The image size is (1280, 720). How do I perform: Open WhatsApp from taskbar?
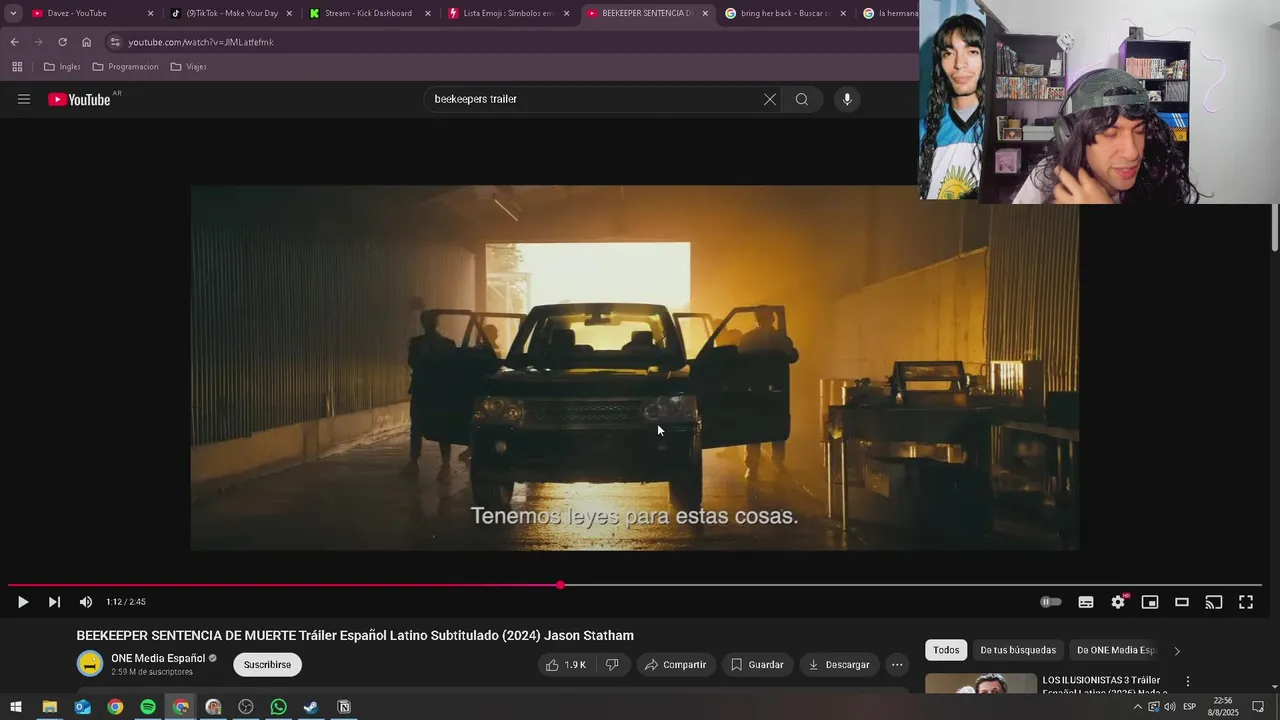(279, 707)
